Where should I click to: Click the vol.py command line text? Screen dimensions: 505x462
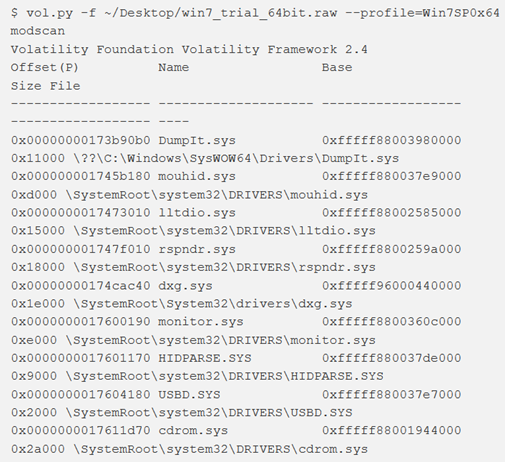(255, 13)
